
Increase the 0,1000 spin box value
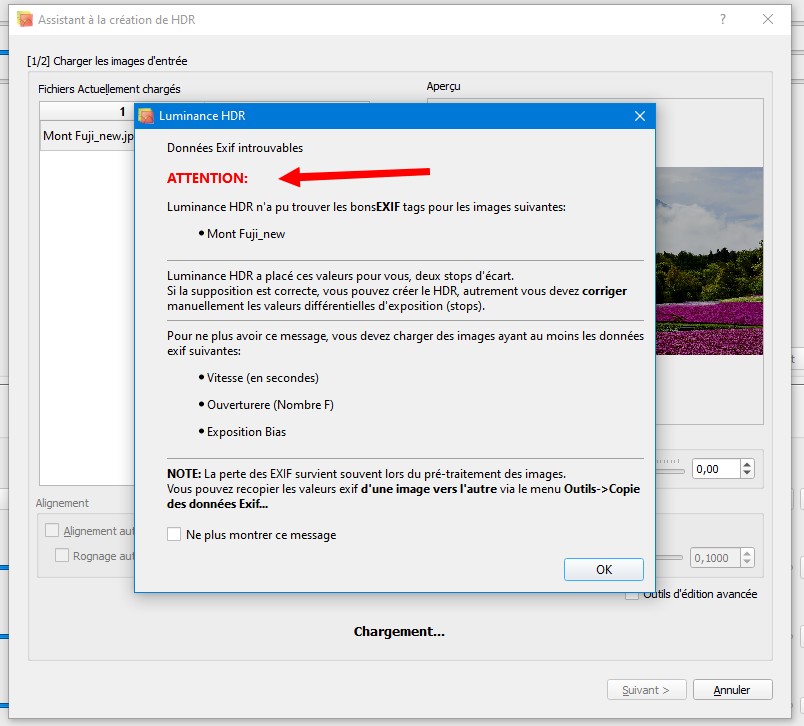747,553
